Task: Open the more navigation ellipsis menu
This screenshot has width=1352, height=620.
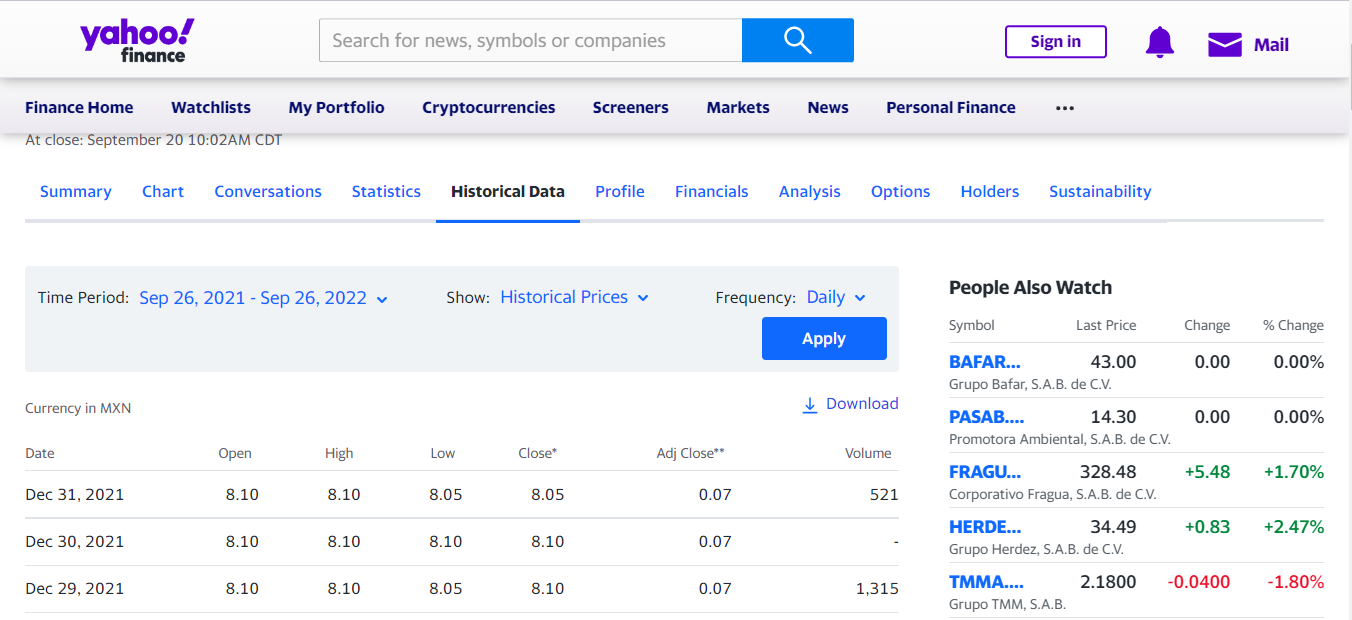Action: (x=1065, y=108)
